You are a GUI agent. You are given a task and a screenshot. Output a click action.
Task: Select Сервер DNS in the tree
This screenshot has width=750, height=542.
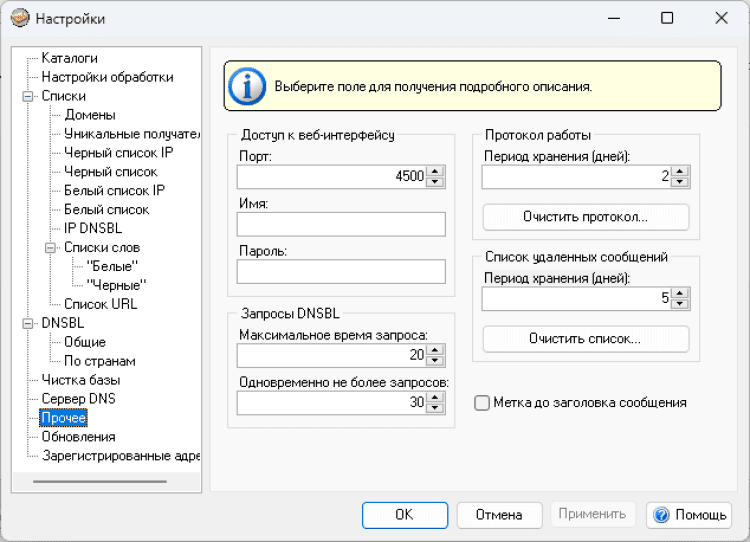click(78, 398)
